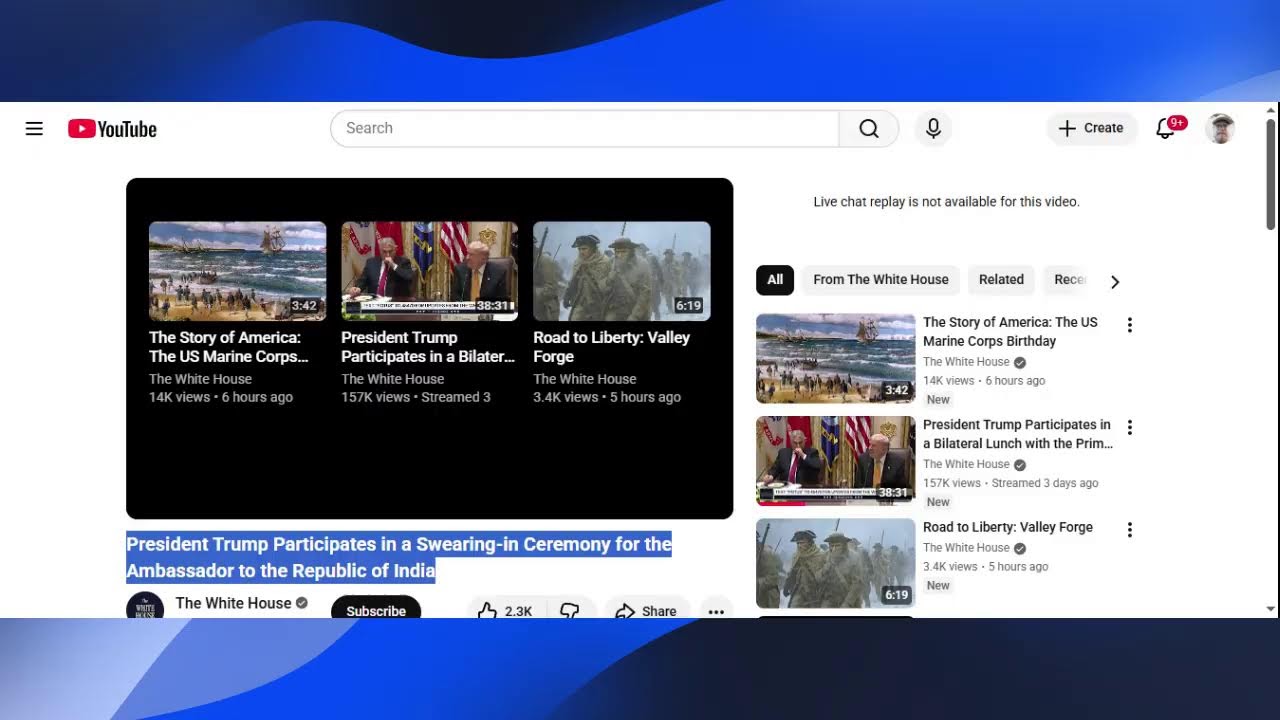Open sidebar thumbnail of Bilateral Lunch video
Image resolution: width=1280 pixels, height=720 pixels.
835,461
